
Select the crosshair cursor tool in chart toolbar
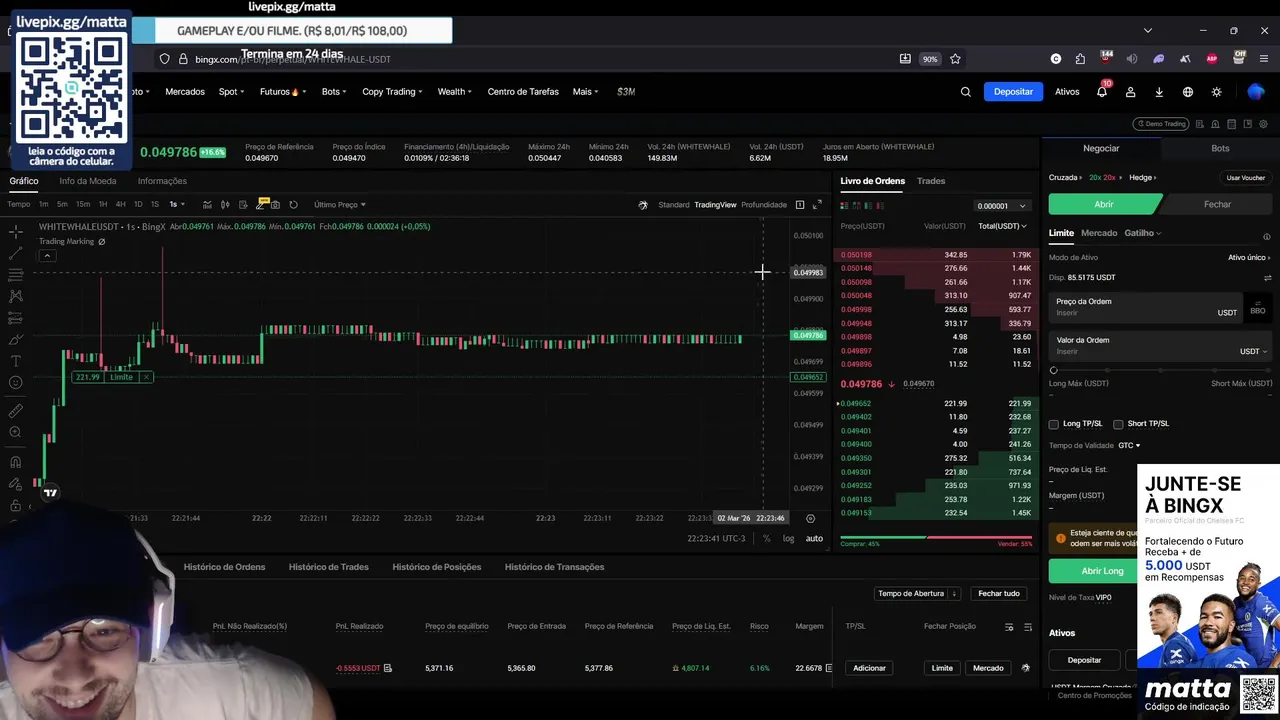pyautogui.click(x=16, y=231)
